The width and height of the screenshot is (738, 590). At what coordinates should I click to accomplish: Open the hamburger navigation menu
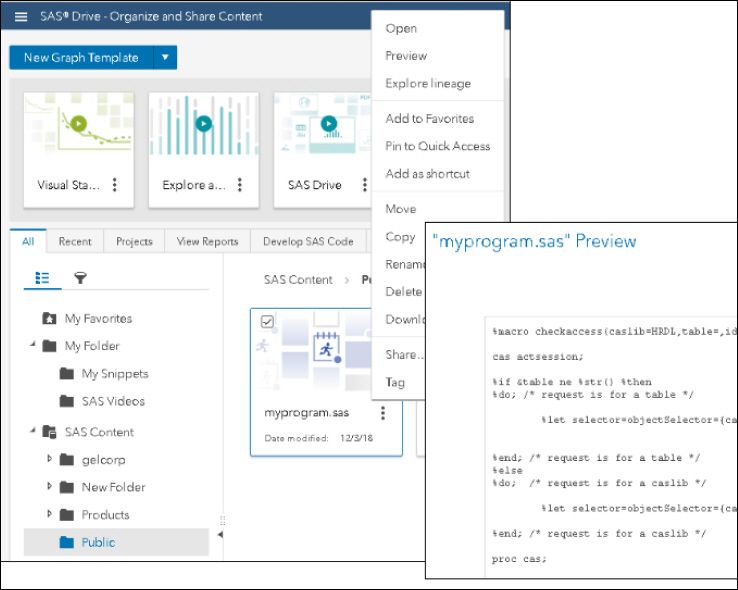21,17
